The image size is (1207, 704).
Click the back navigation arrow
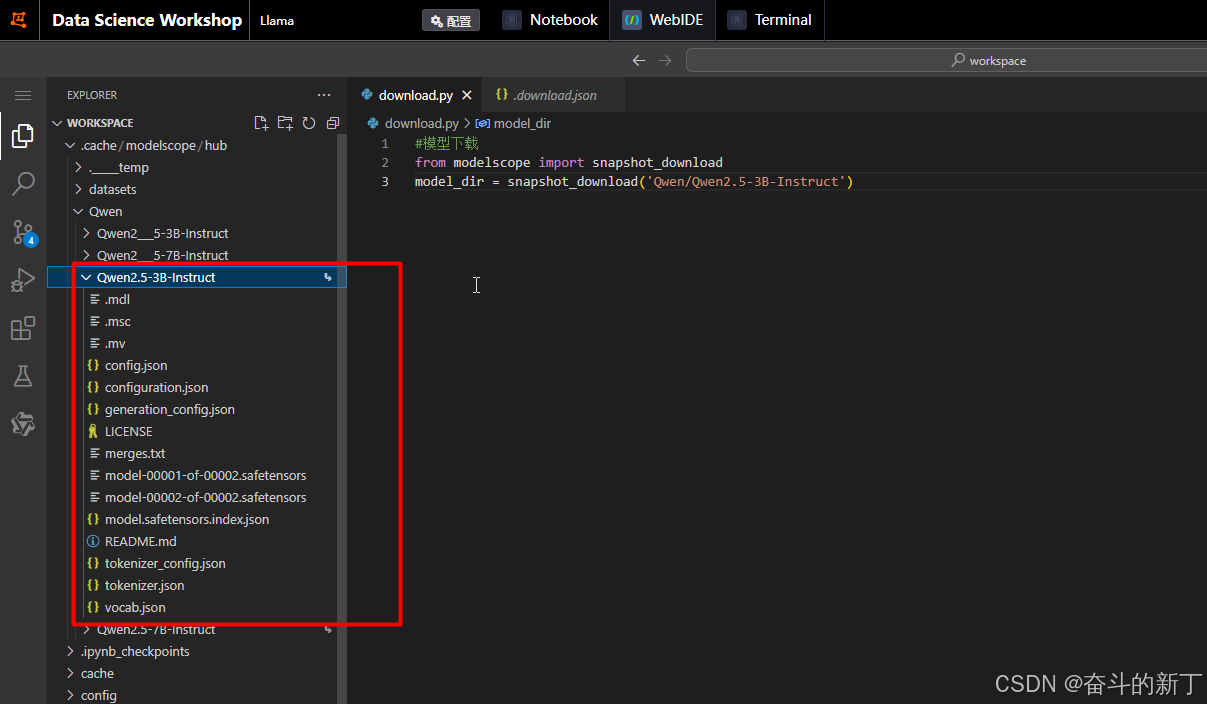tap(639, 60)
